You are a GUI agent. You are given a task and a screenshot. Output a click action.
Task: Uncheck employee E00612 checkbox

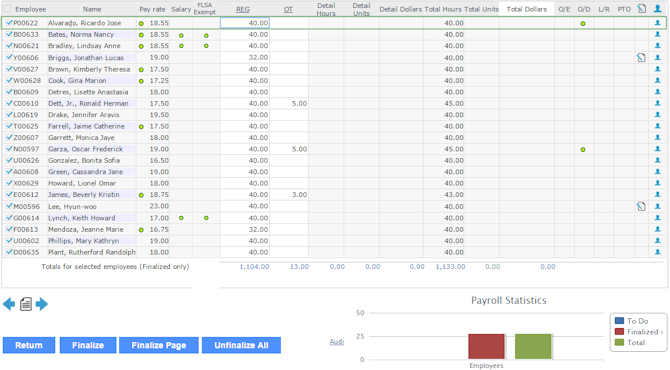tap(9, 194)
